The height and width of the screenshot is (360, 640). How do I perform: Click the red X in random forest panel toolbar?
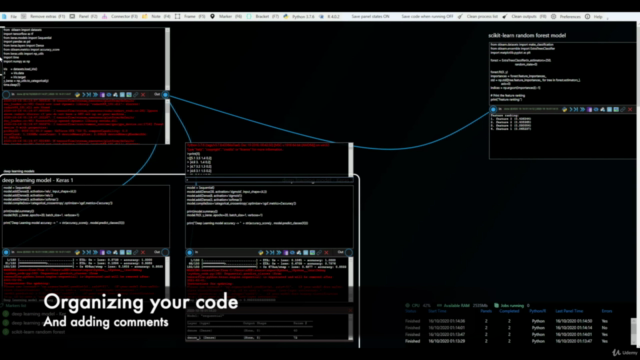(x=630, y=109)
